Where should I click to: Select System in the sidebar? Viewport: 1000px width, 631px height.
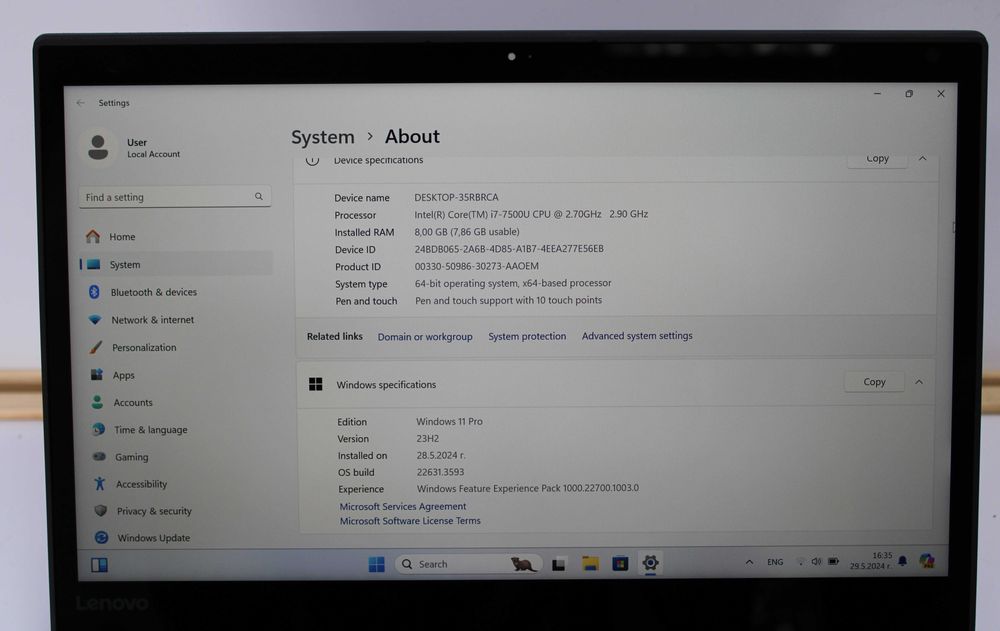pyautogui.click(x=176, y=264)
